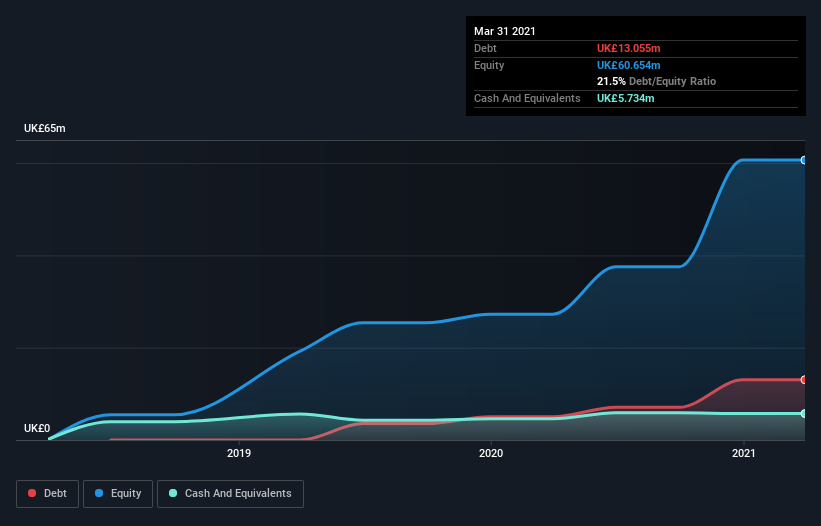Click the UK£60.654m equity value
Screen dimensions: 821x526
click(628, 65)
